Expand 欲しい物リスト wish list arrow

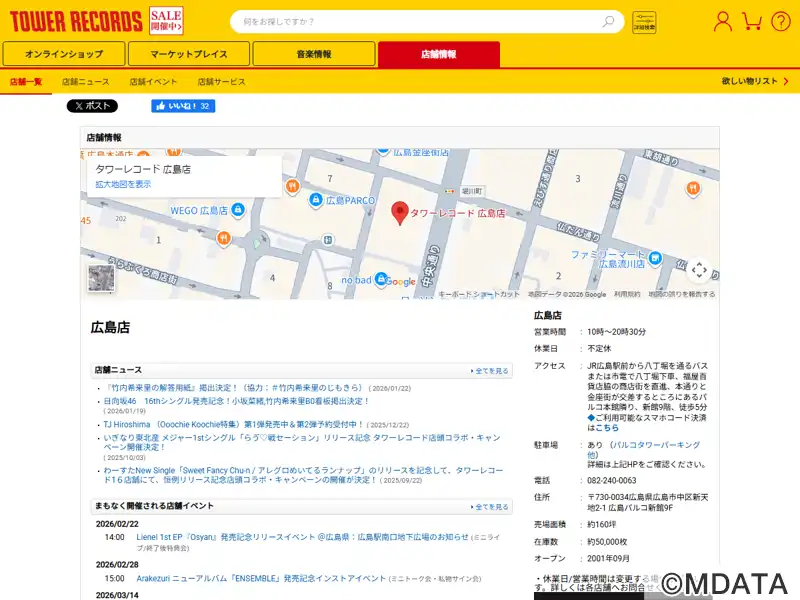[783, 81]
